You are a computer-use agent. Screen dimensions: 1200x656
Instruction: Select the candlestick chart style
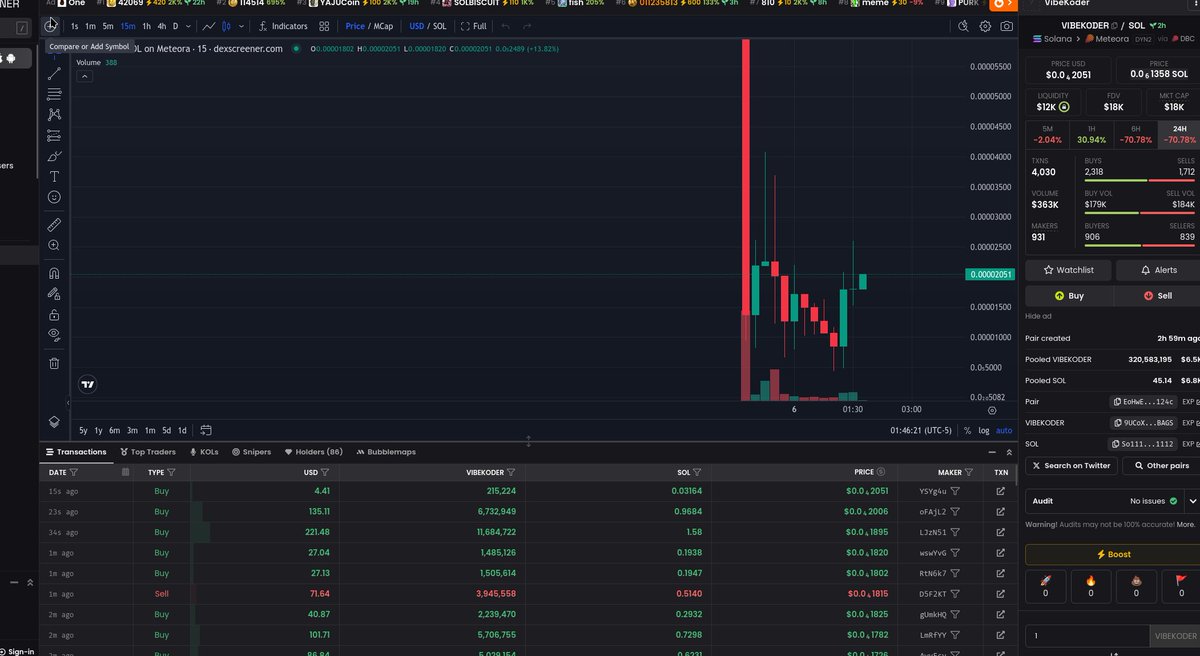227,26
